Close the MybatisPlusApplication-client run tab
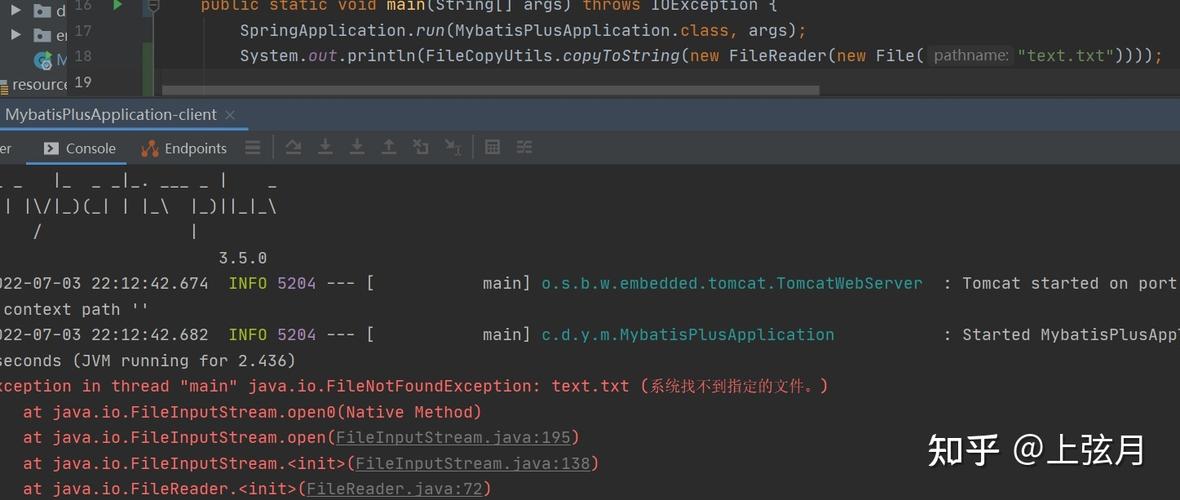 point(230,115)
